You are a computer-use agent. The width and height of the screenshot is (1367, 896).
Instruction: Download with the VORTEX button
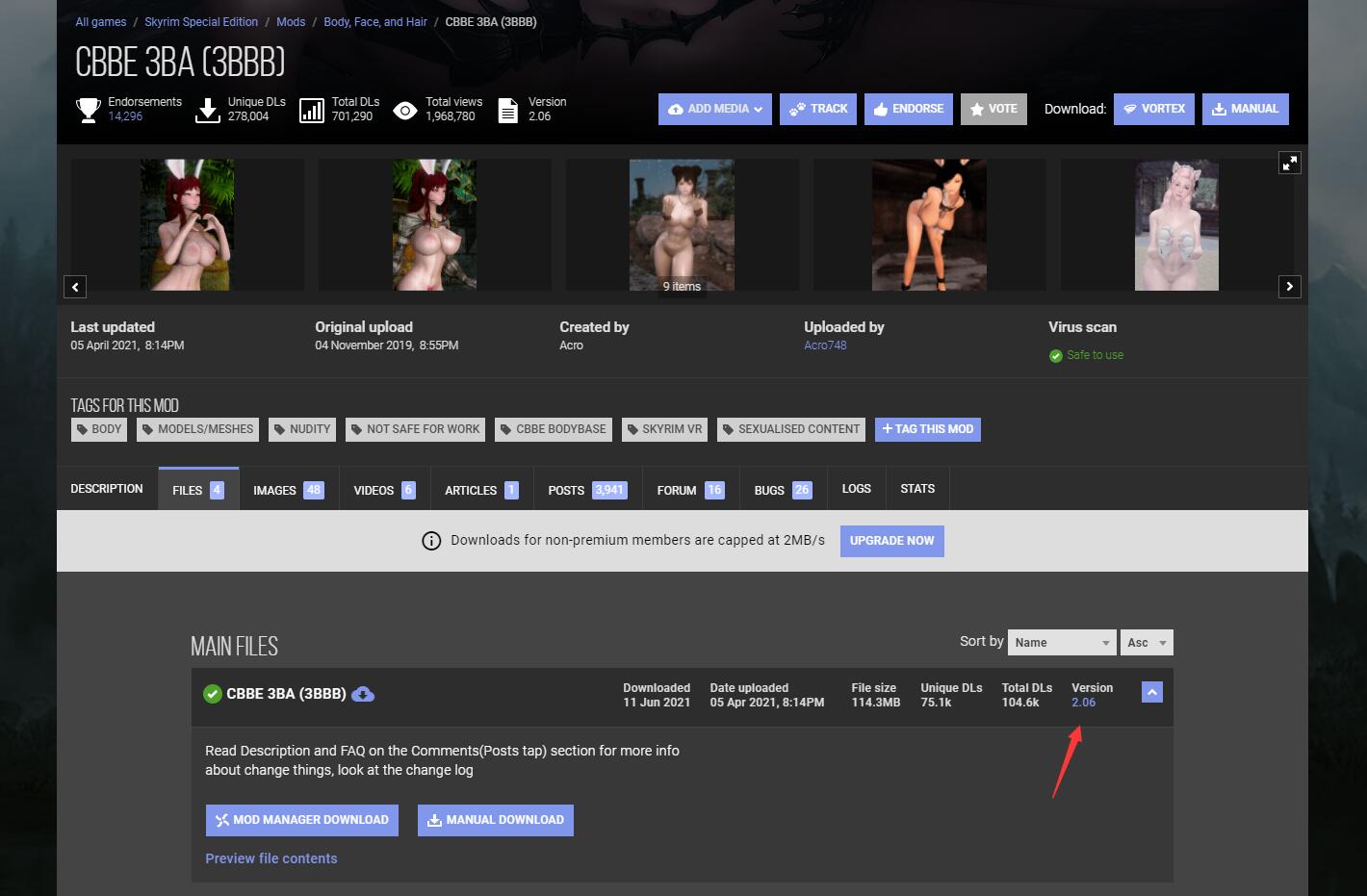(1154, 109)
